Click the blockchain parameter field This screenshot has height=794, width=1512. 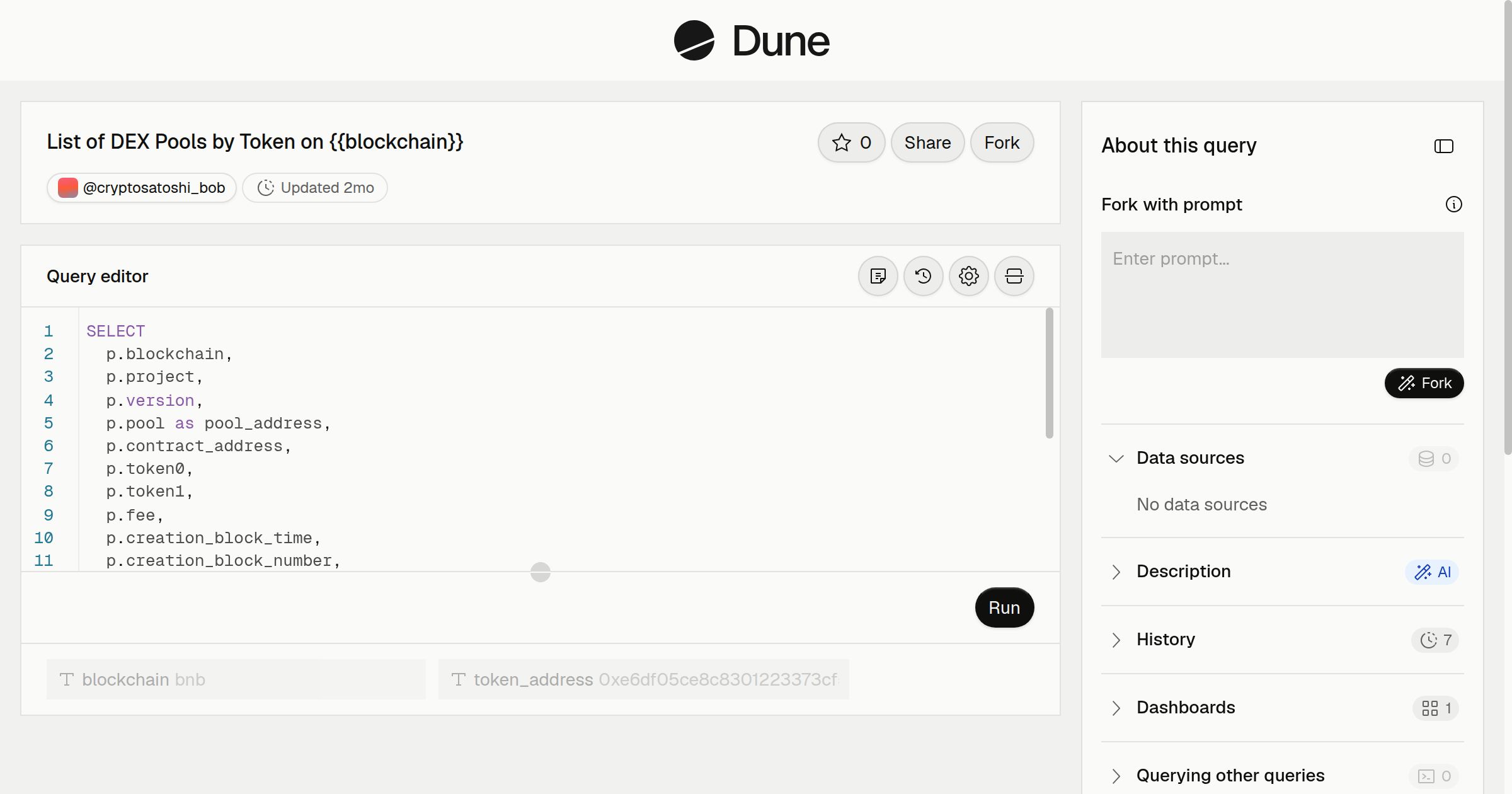click(236, 679)
